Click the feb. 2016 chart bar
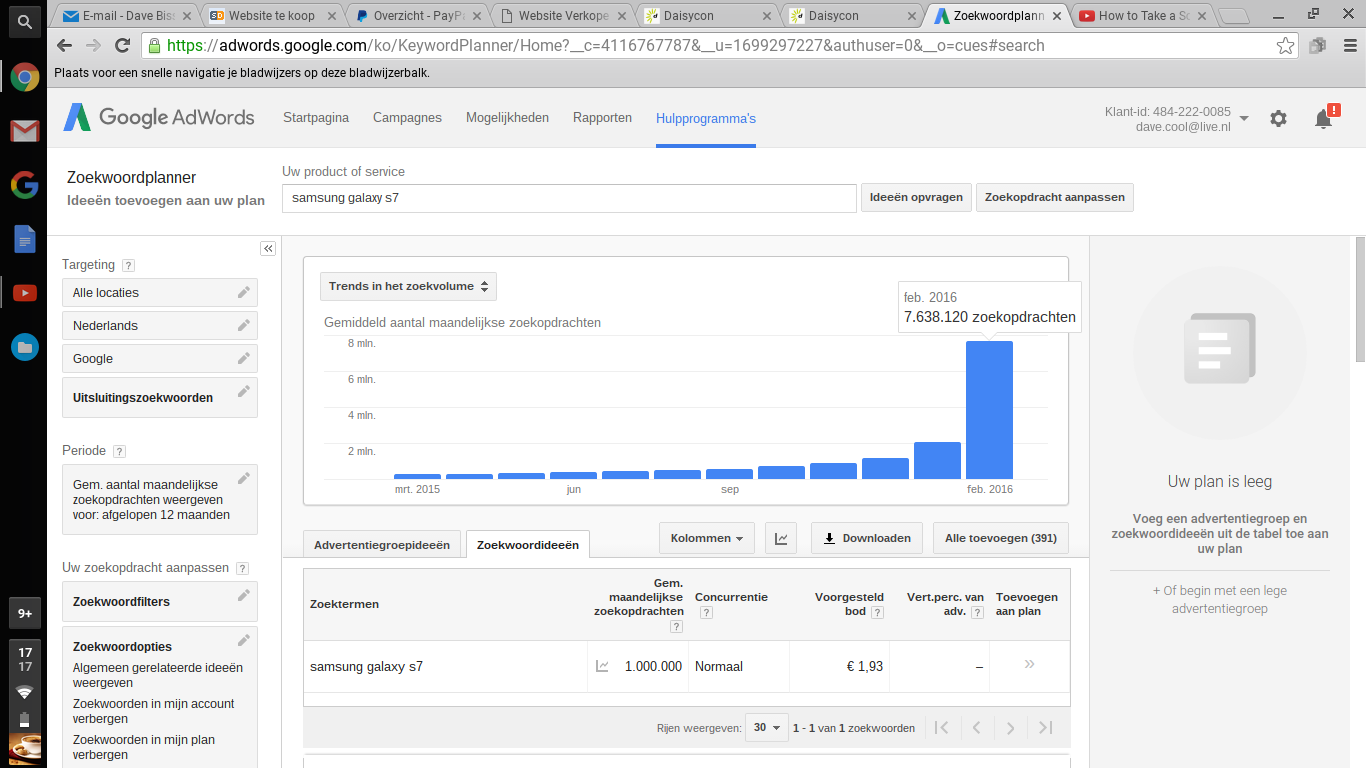 click(x=989, y=410)
